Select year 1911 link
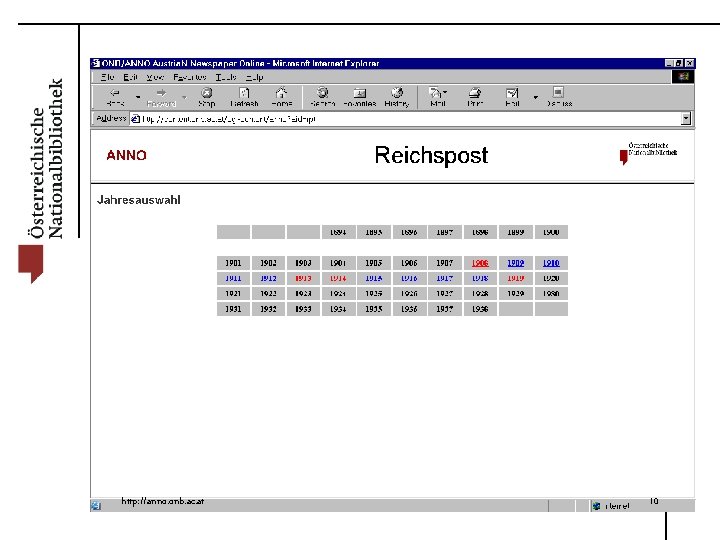The image size is (720, 540). click(x=233, y=278)
